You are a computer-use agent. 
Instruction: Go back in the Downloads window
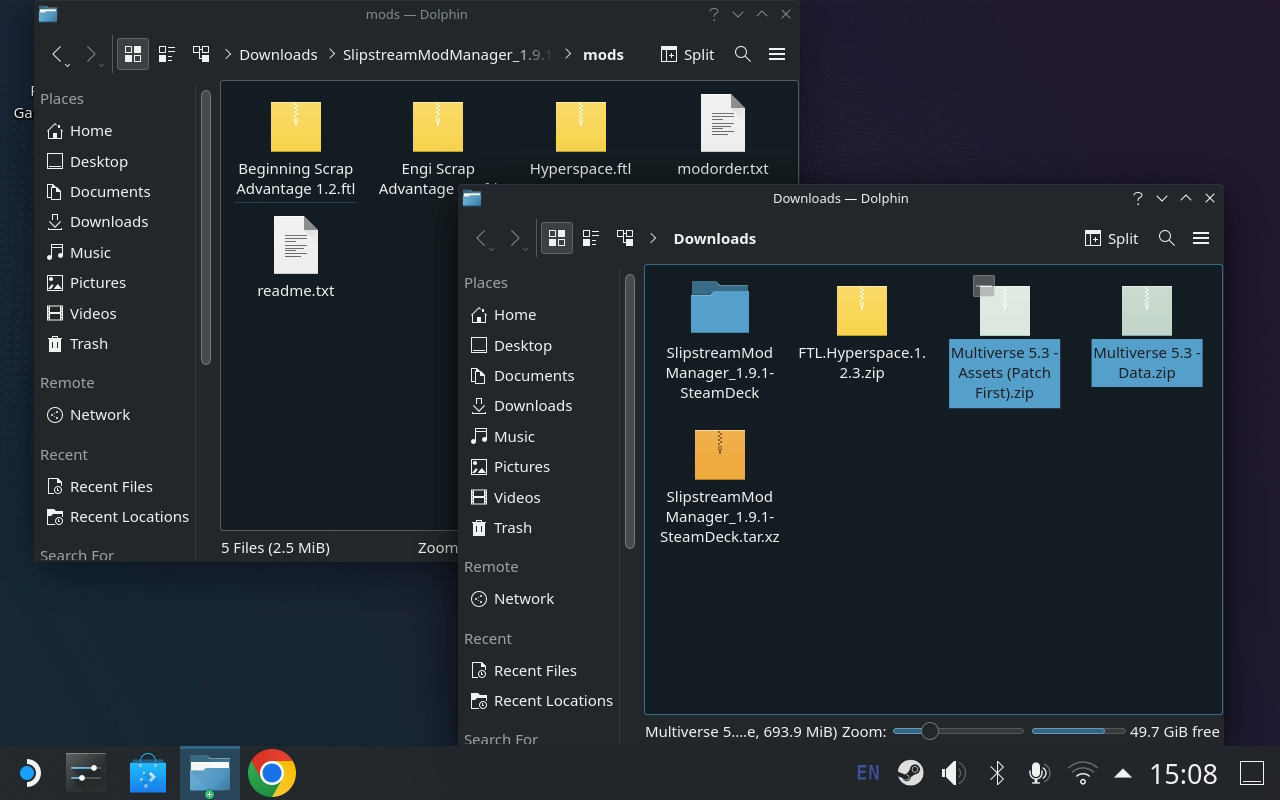click(482, 239)
